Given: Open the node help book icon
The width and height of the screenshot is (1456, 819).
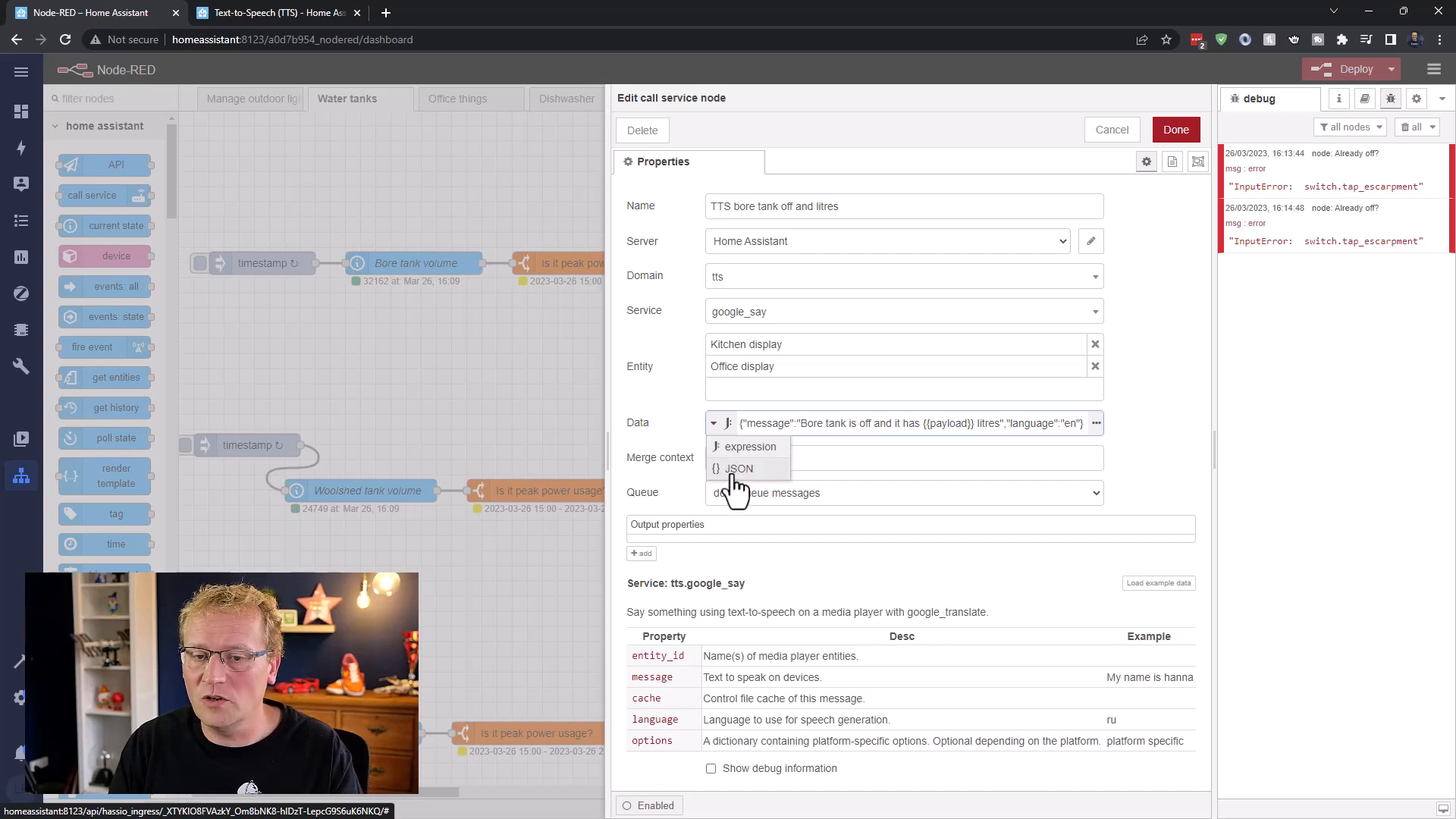Looking at the screenshot, I should 1364,99.
